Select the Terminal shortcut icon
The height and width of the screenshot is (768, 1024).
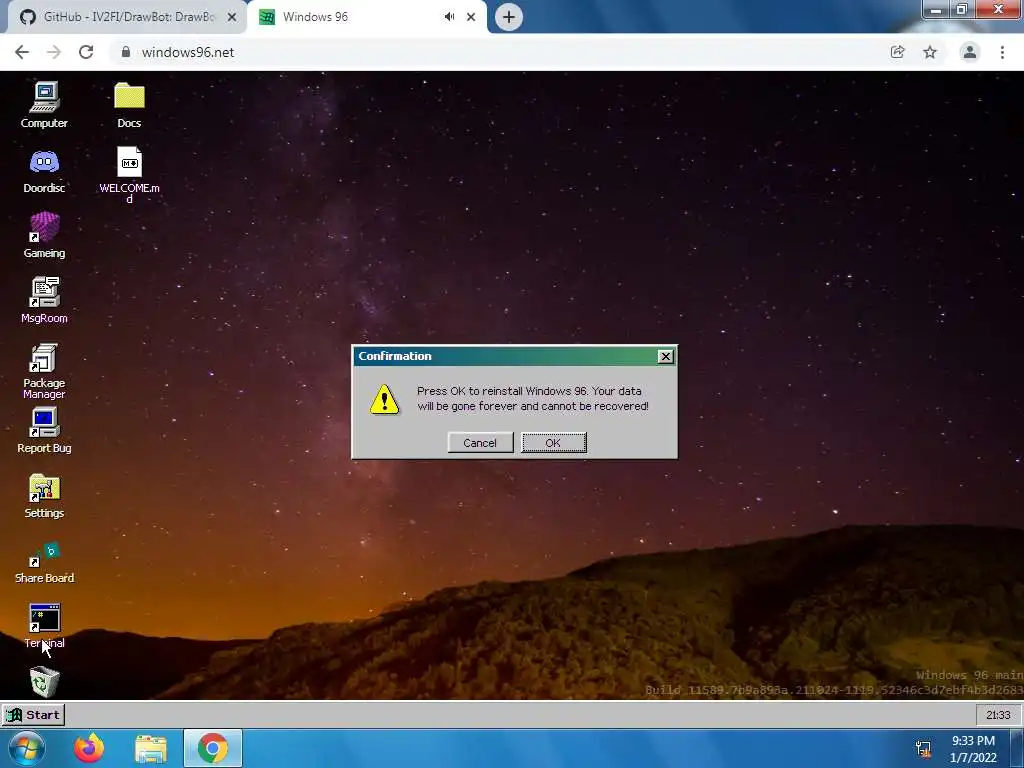44,626
